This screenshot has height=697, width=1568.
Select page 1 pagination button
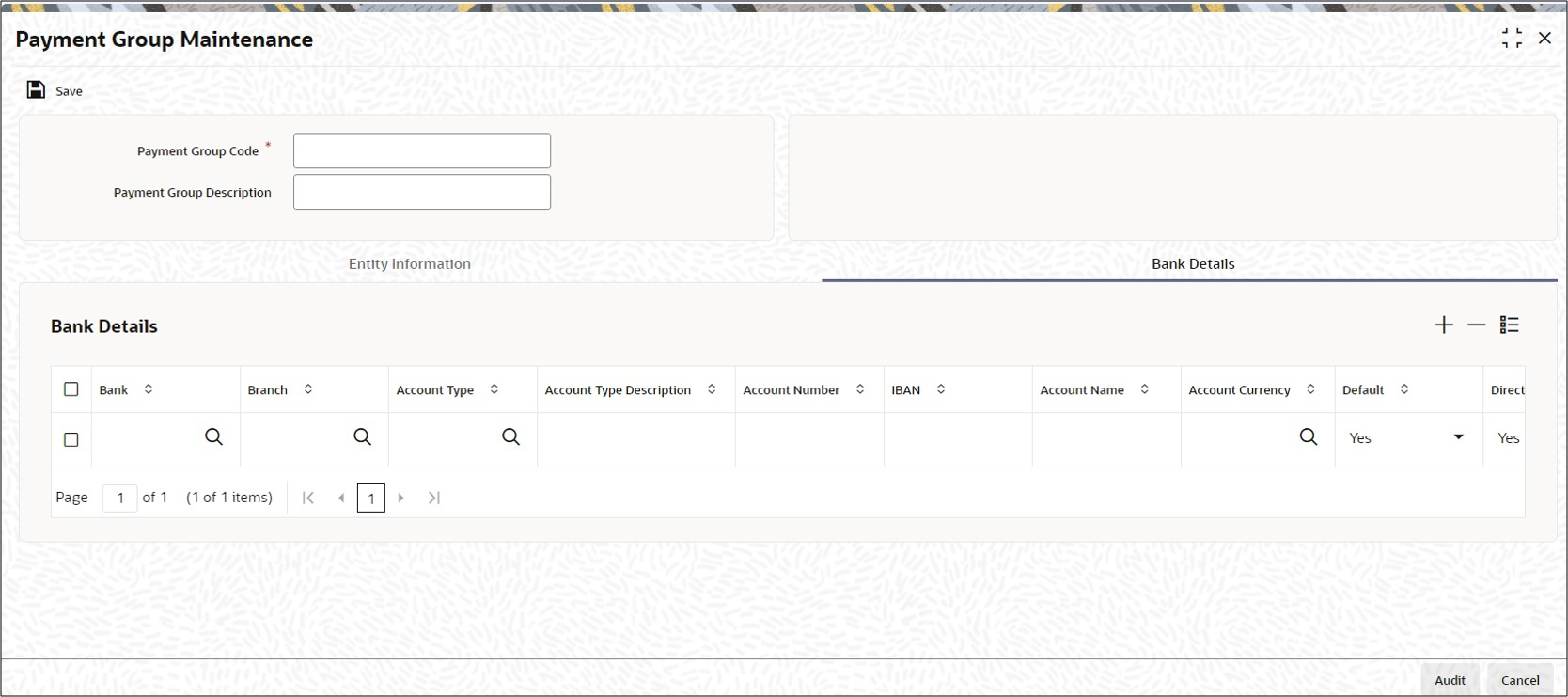click(371, 499)
